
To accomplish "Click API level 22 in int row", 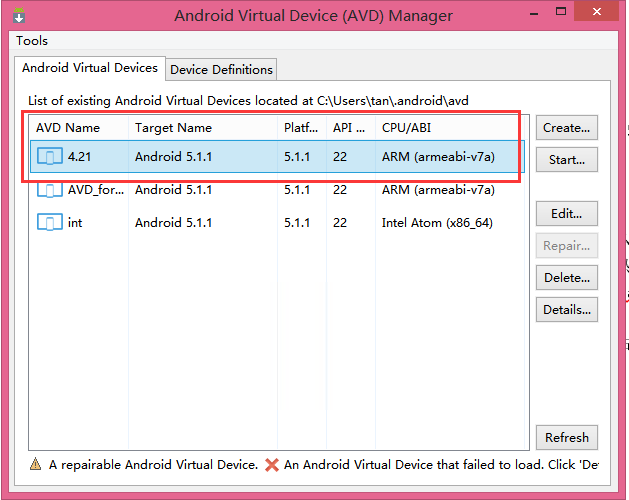I will [340, 223].
